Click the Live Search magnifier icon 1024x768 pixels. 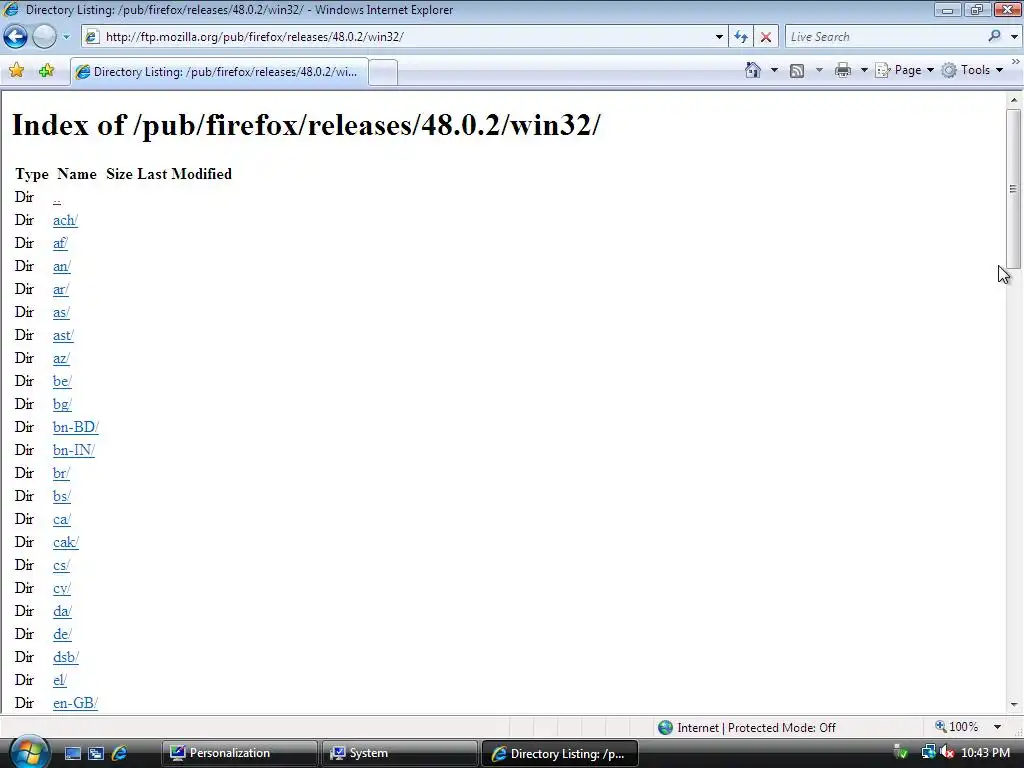click(x=995, y=37)
